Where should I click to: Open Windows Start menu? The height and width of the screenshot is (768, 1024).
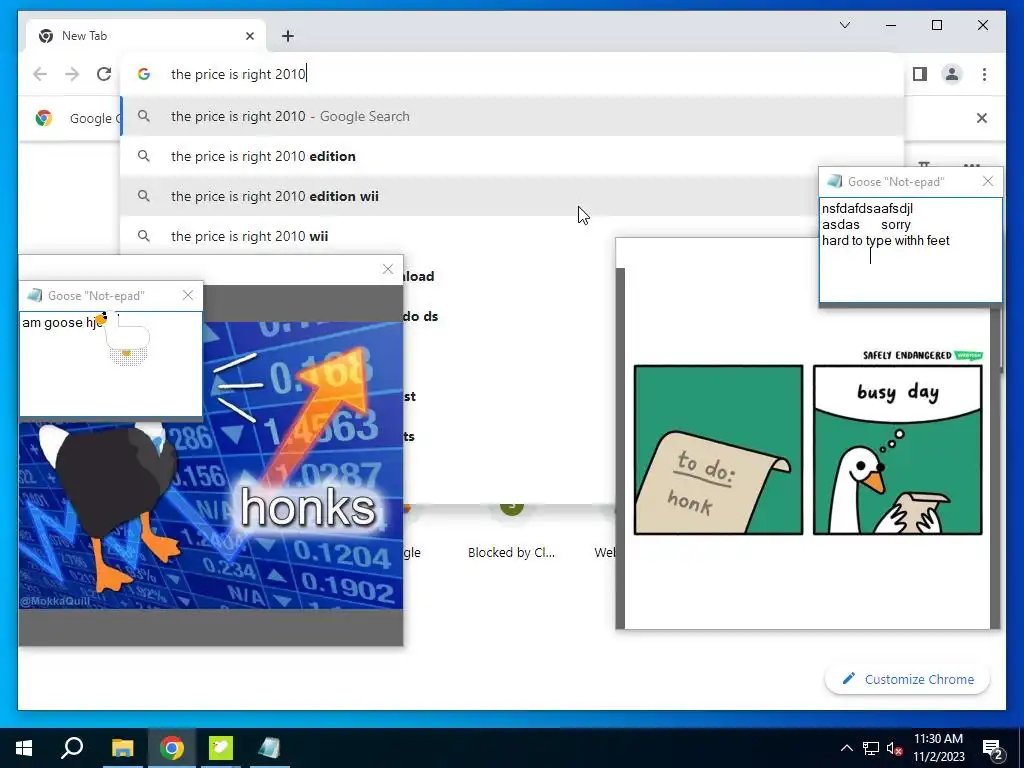[x=24, y=748]
